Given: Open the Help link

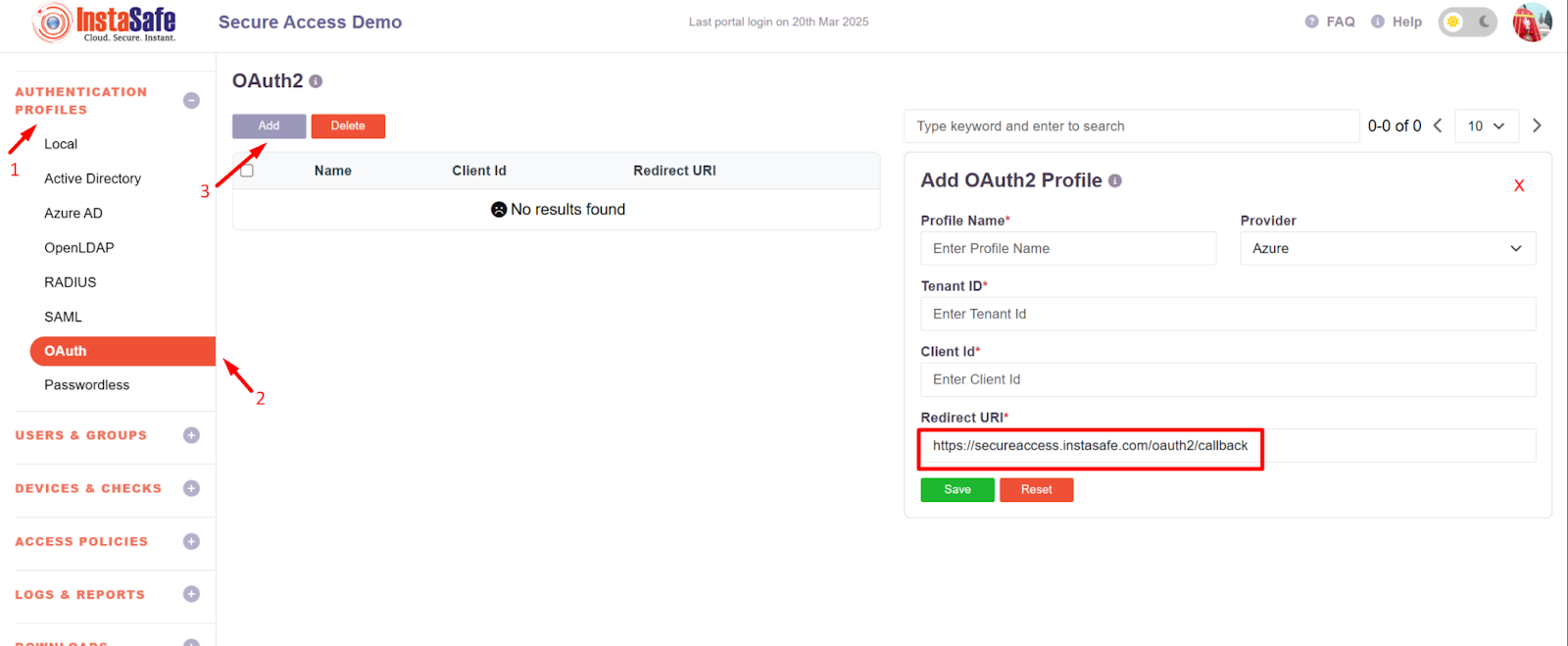Looking at the screenshot, I should click(1407, 22).
